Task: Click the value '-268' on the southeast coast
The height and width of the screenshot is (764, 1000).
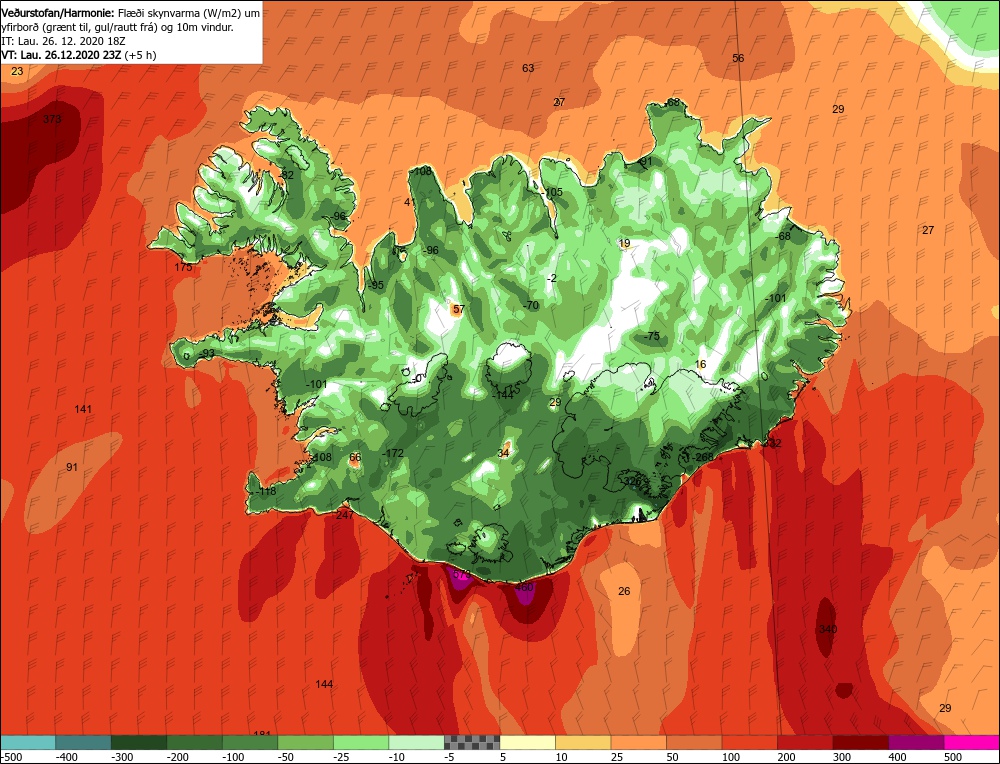Action: [703, 457]
